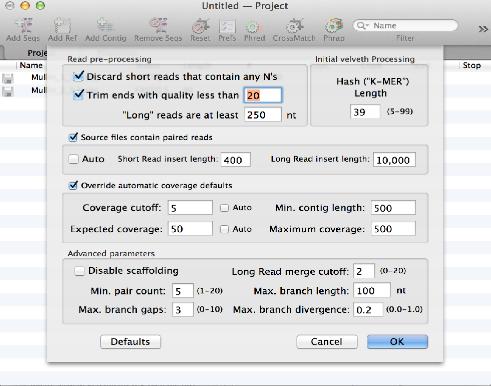This screenshot has height=386, width=491.
Task: Click the Short Read insert length field
Action: point(236,160)
